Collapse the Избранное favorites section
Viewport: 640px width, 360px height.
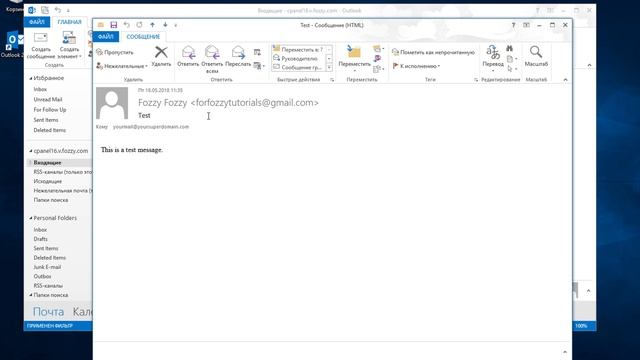tap(31, 78)
